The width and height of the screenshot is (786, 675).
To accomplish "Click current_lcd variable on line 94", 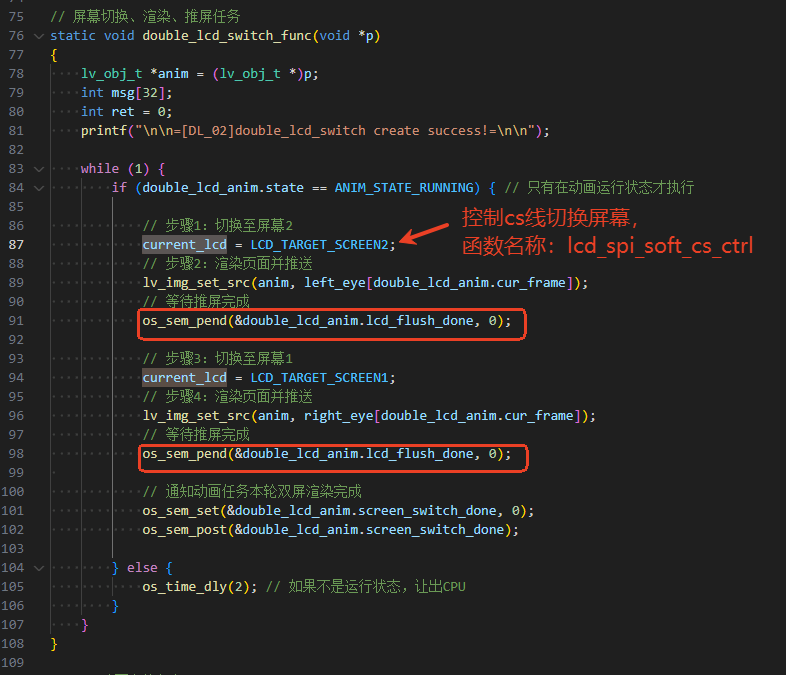I will click(x=184, y=378).
